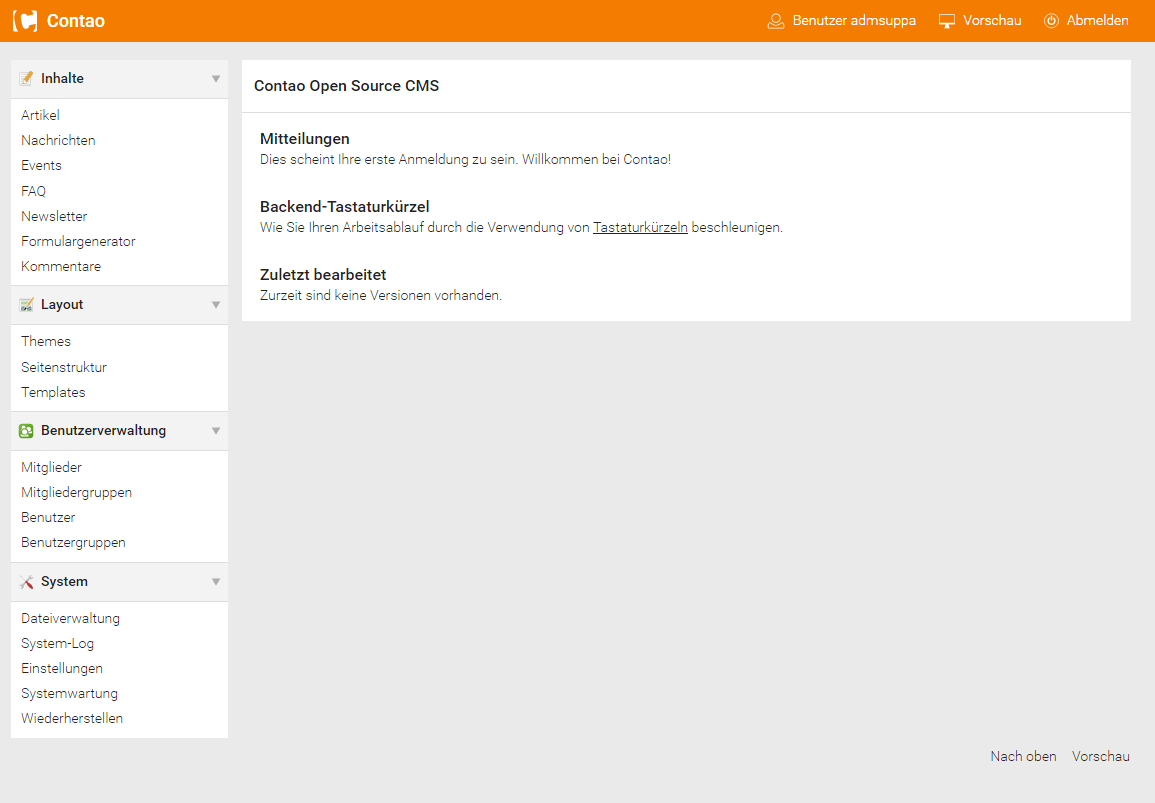The width and height of the screenshot is (1155, 803).
Task: Open the Mitglieder list
Action: click(x=51, y=468)
